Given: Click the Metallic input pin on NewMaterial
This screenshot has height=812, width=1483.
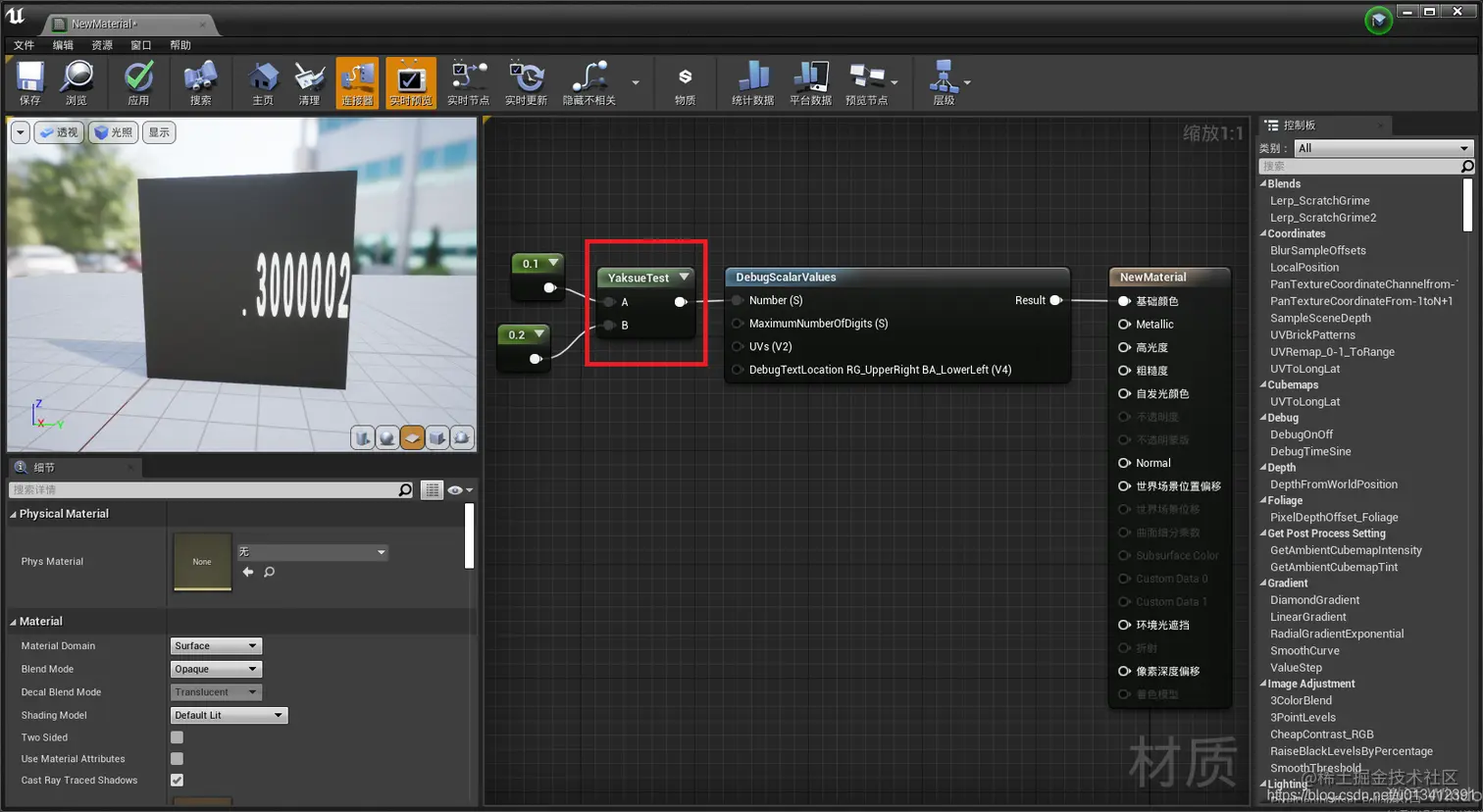Looking at the screenshot, I should tap(1124, 325).
